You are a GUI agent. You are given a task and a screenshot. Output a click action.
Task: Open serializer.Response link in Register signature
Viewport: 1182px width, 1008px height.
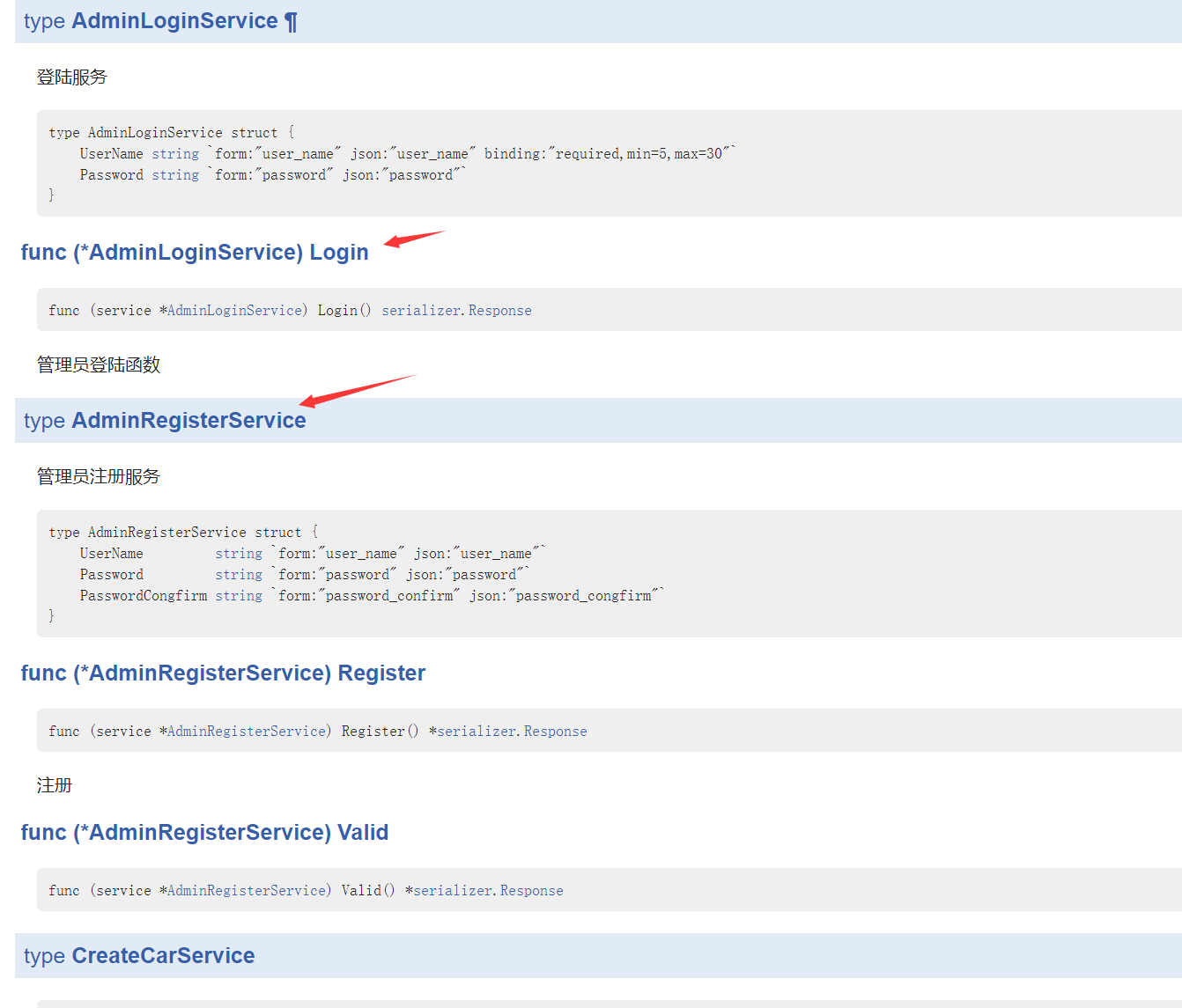pyautogui.click(x=512, y=731)
